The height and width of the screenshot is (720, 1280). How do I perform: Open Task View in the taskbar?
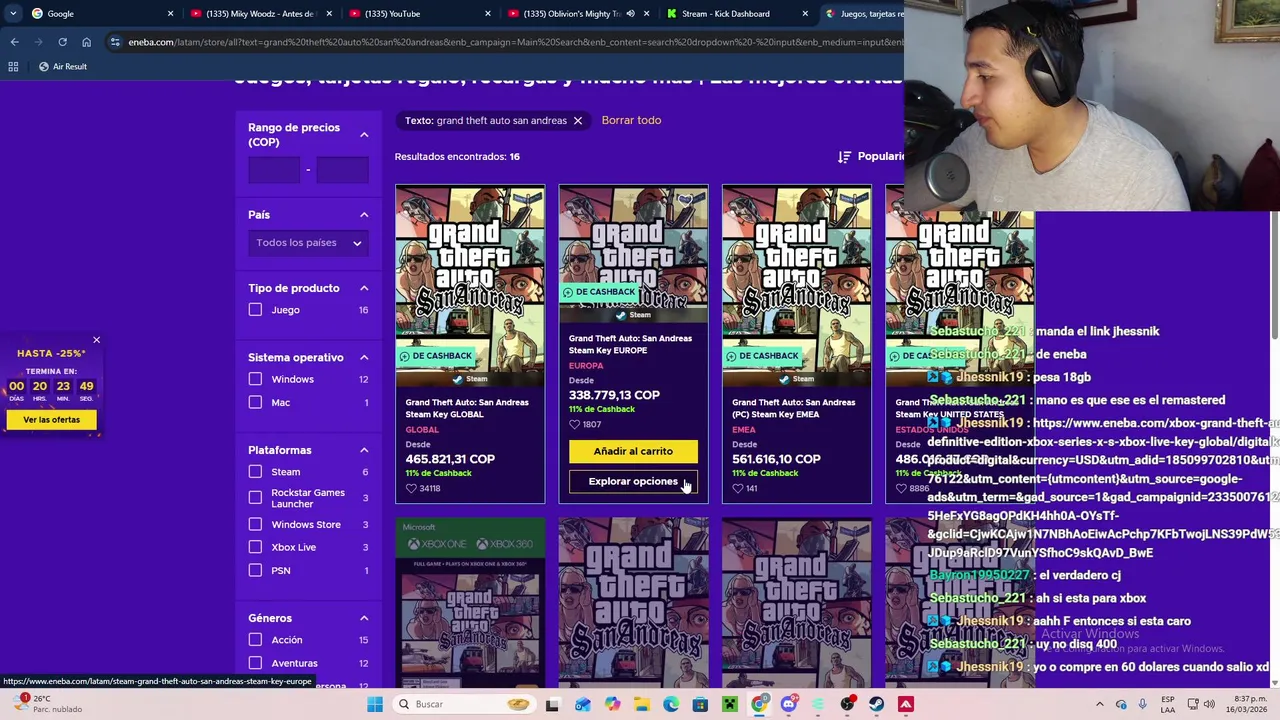(x=552, y=704)
